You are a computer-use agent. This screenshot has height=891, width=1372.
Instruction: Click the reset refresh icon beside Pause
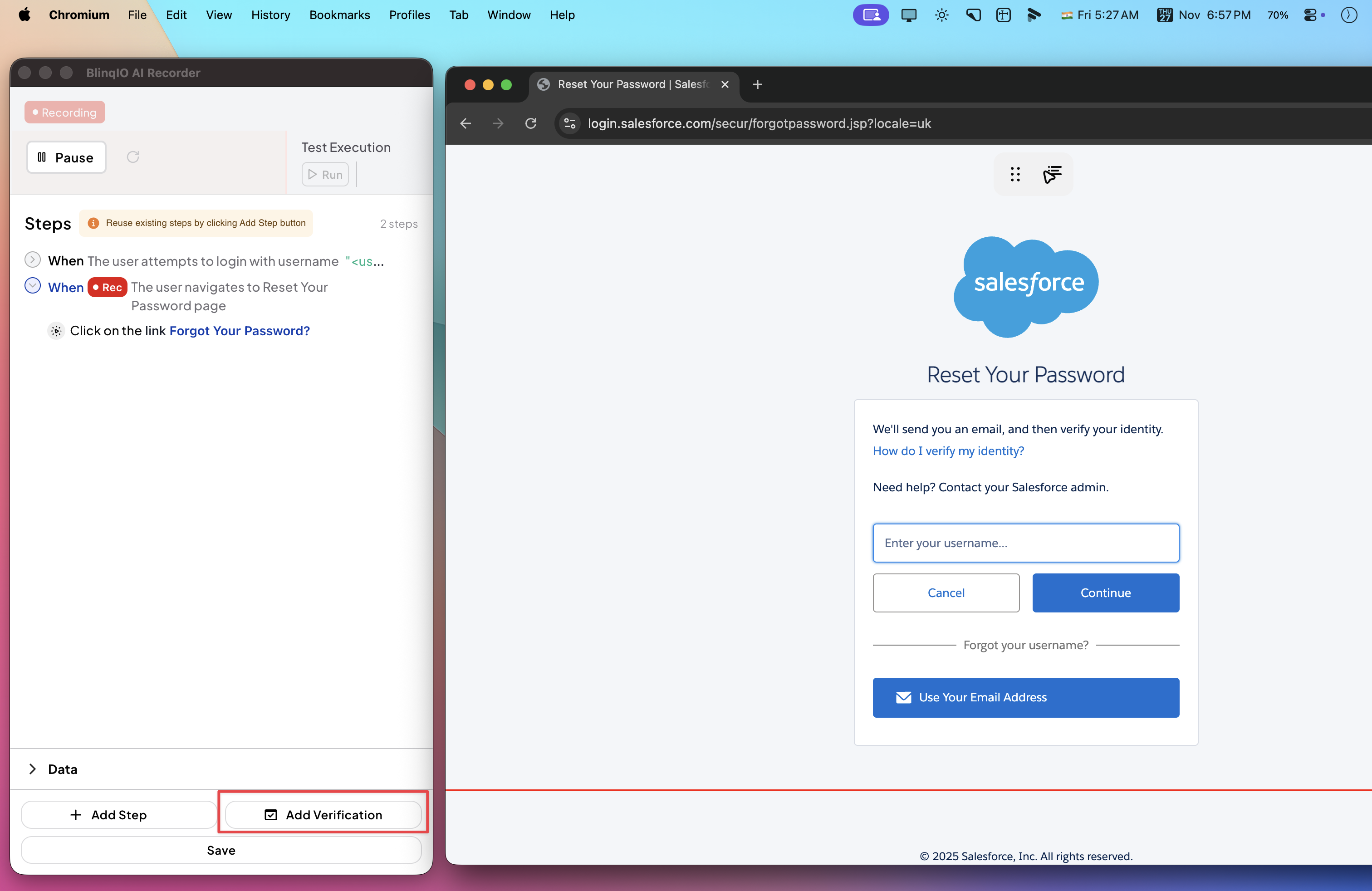pyautogui.click(x=133, y=157)
